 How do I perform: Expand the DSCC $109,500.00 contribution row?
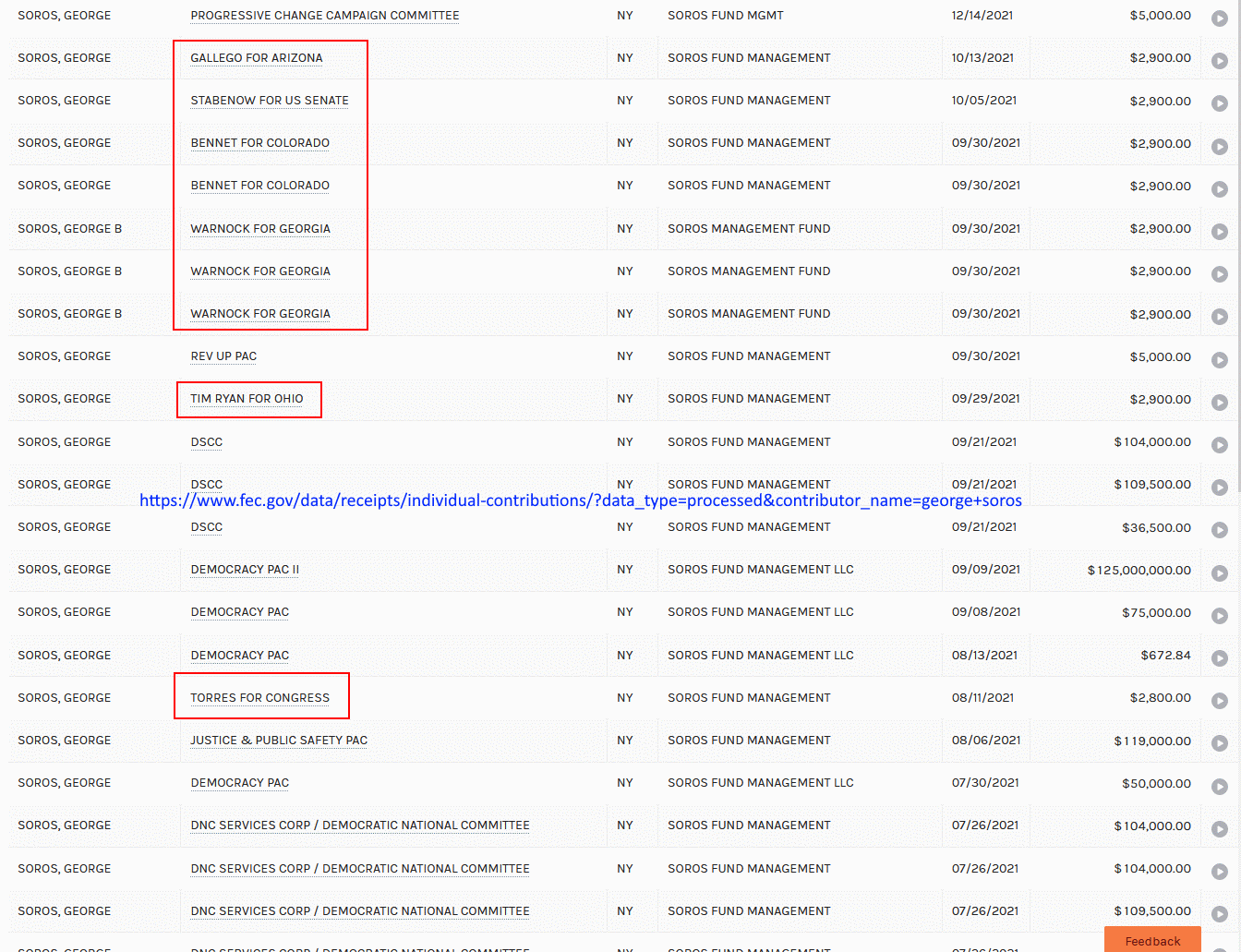(1220, 488)
